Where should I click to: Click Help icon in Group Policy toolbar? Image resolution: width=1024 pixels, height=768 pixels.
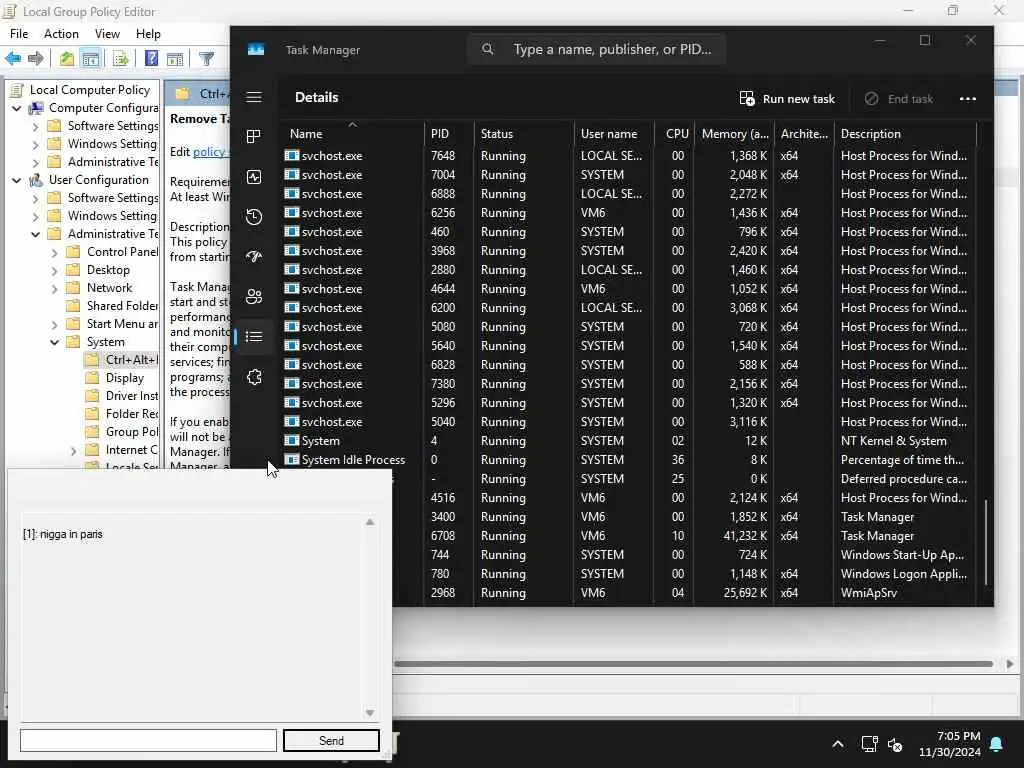tap(151, 59)
